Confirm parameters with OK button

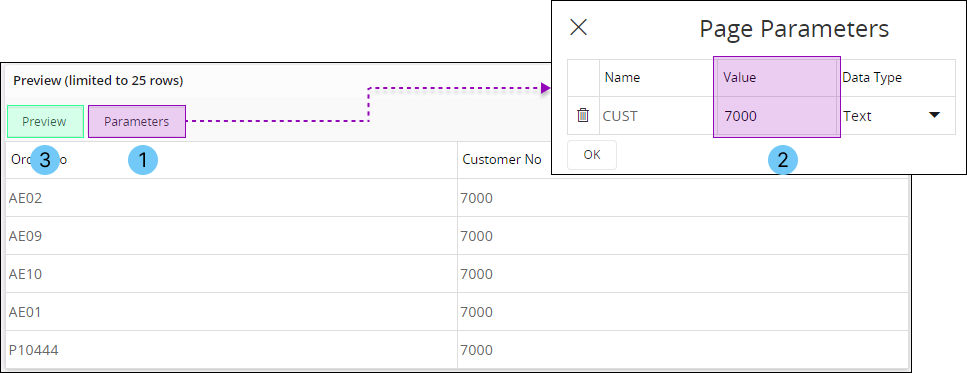tap(592, 155)
